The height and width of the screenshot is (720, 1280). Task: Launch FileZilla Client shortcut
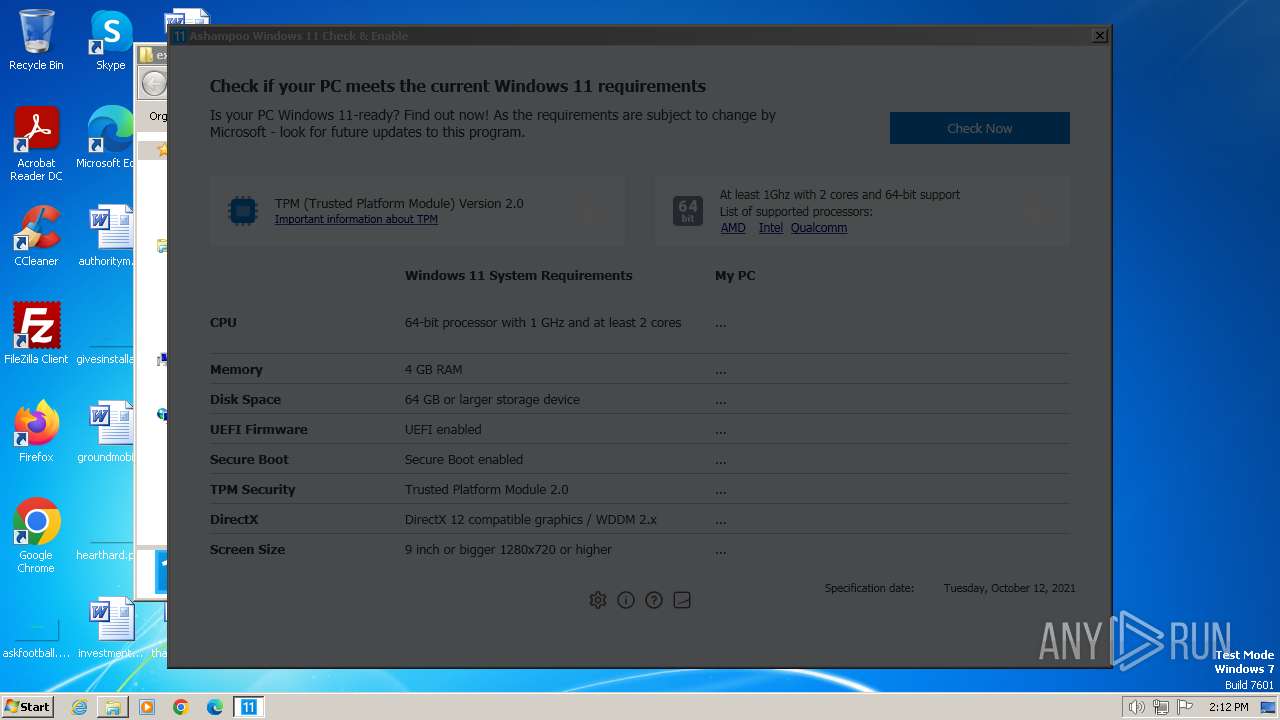tap(36, 334)
